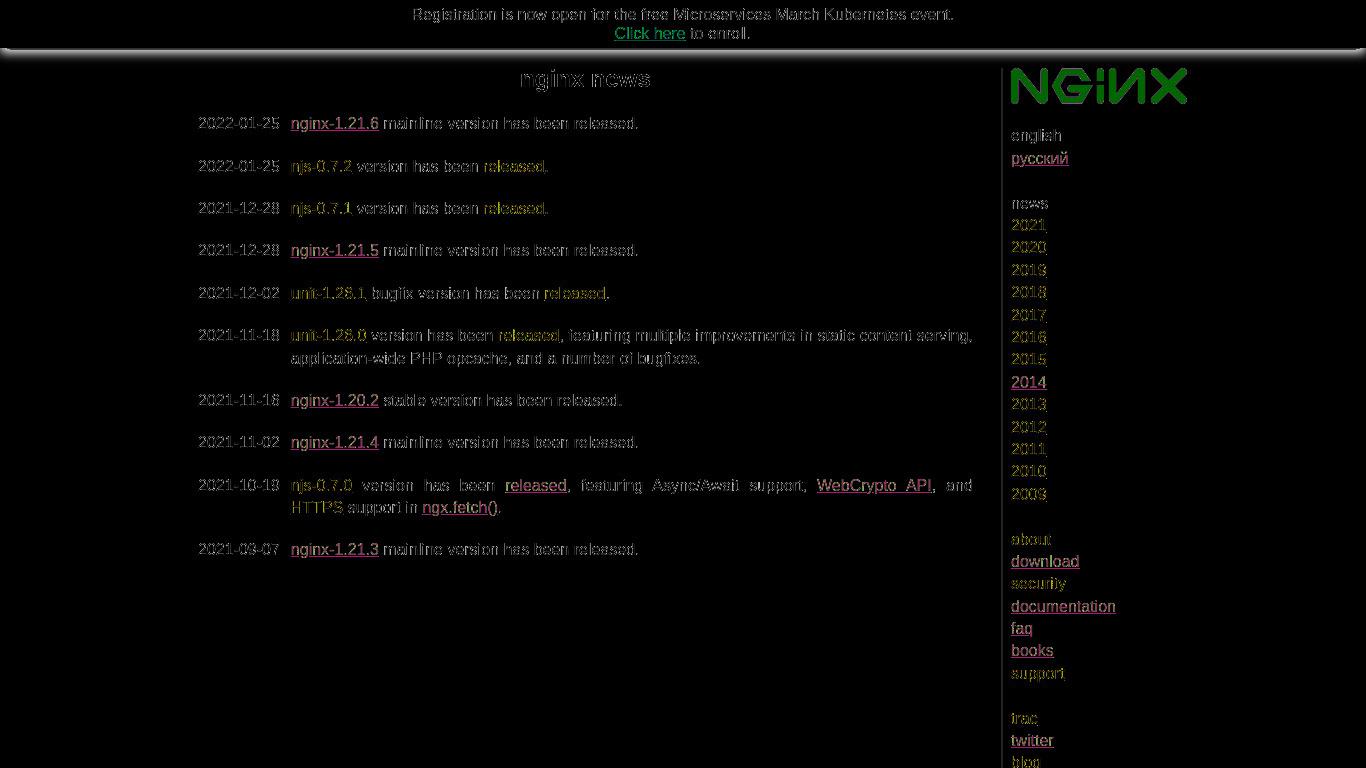This screenshot has height=768, width=1366.
Task: Select the date 2021-11-16
Action: [x=239, y=401]
